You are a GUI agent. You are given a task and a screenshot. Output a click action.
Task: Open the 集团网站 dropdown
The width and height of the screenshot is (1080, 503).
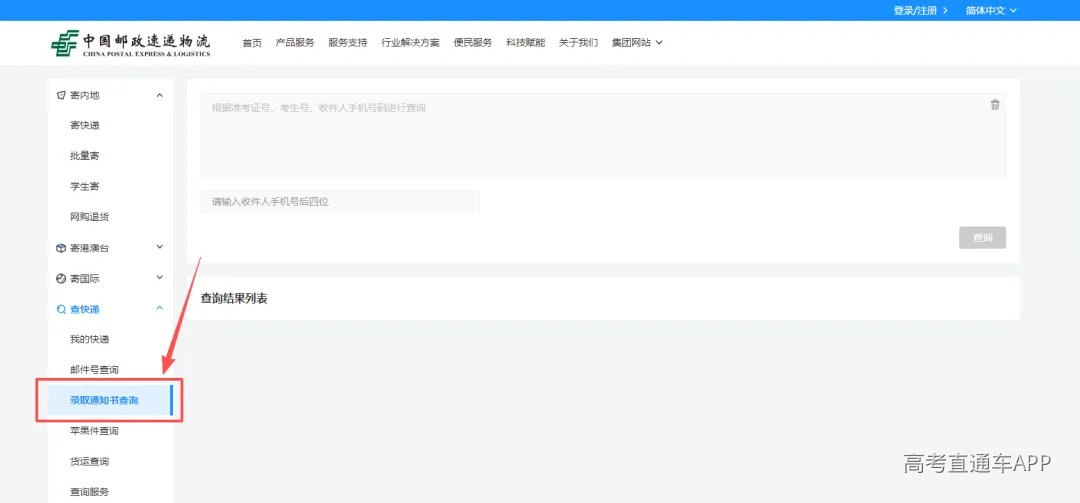(637, 43)
